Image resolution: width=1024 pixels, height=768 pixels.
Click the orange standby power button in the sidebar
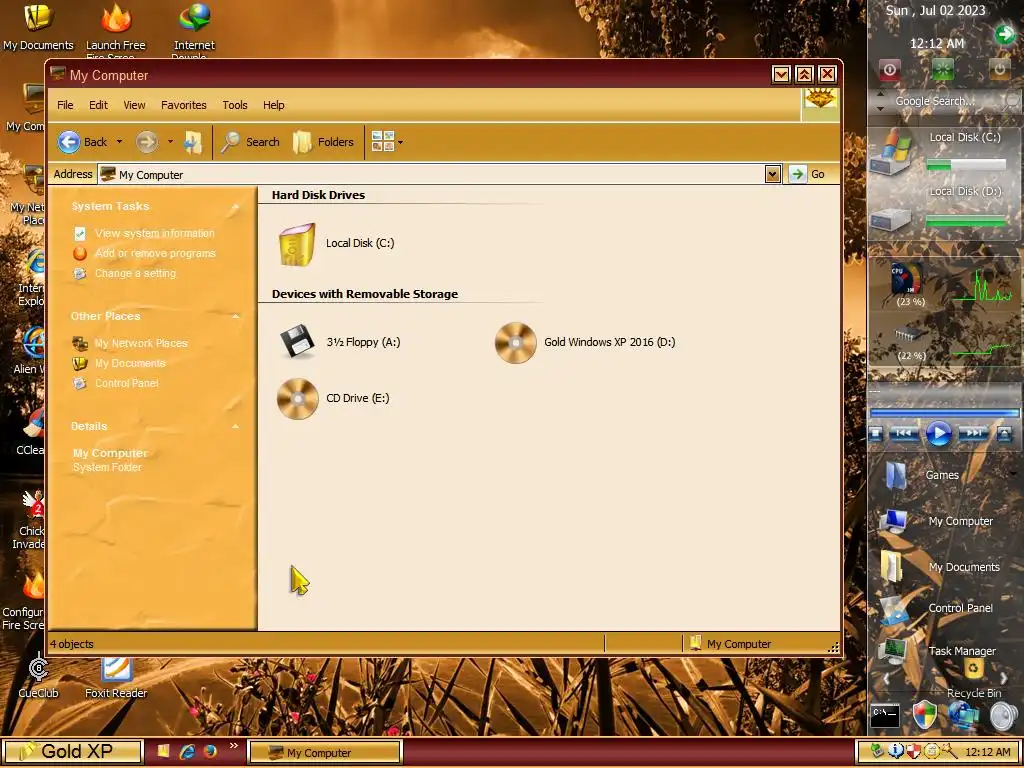point(999,69)
